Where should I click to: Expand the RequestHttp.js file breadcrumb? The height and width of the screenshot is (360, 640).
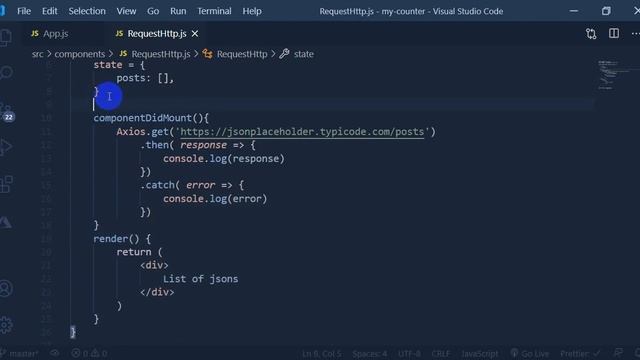(161, 54)
